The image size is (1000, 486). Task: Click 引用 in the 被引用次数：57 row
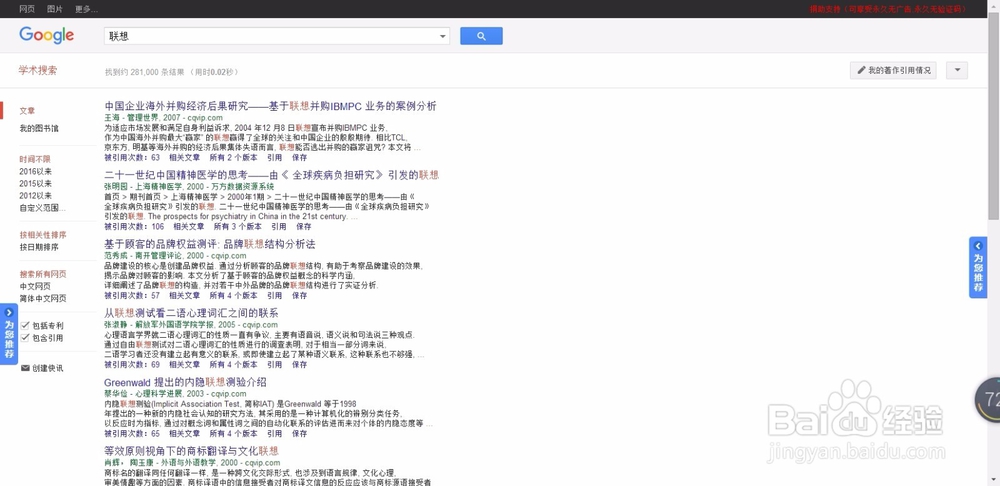click(274, 296)
